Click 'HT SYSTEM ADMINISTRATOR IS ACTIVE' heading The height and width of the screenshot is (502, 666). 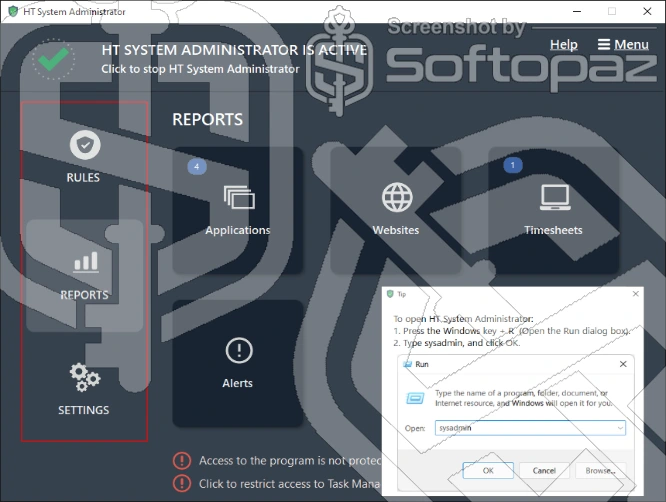[234, 50]
